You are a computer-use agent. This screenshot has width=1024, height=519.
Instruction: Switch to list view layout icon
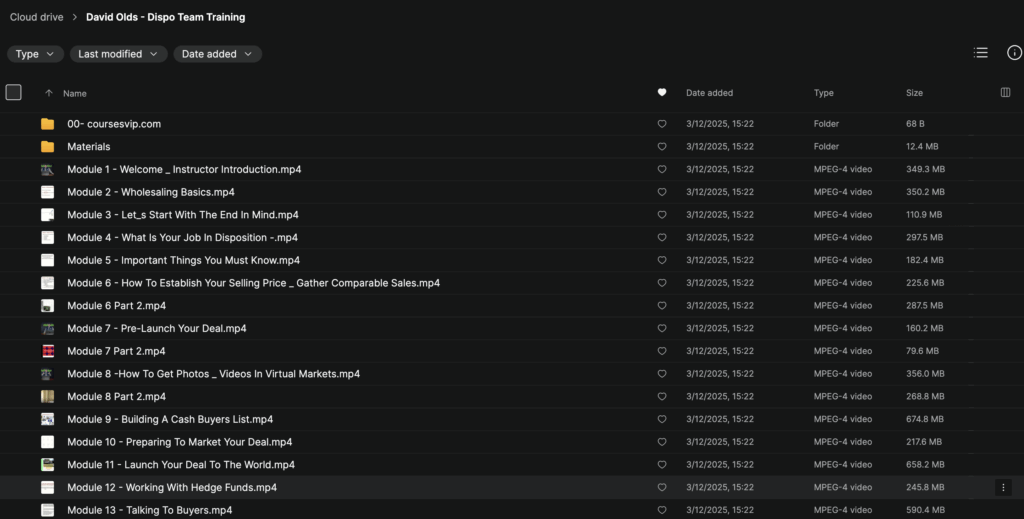tap(980, 53)
